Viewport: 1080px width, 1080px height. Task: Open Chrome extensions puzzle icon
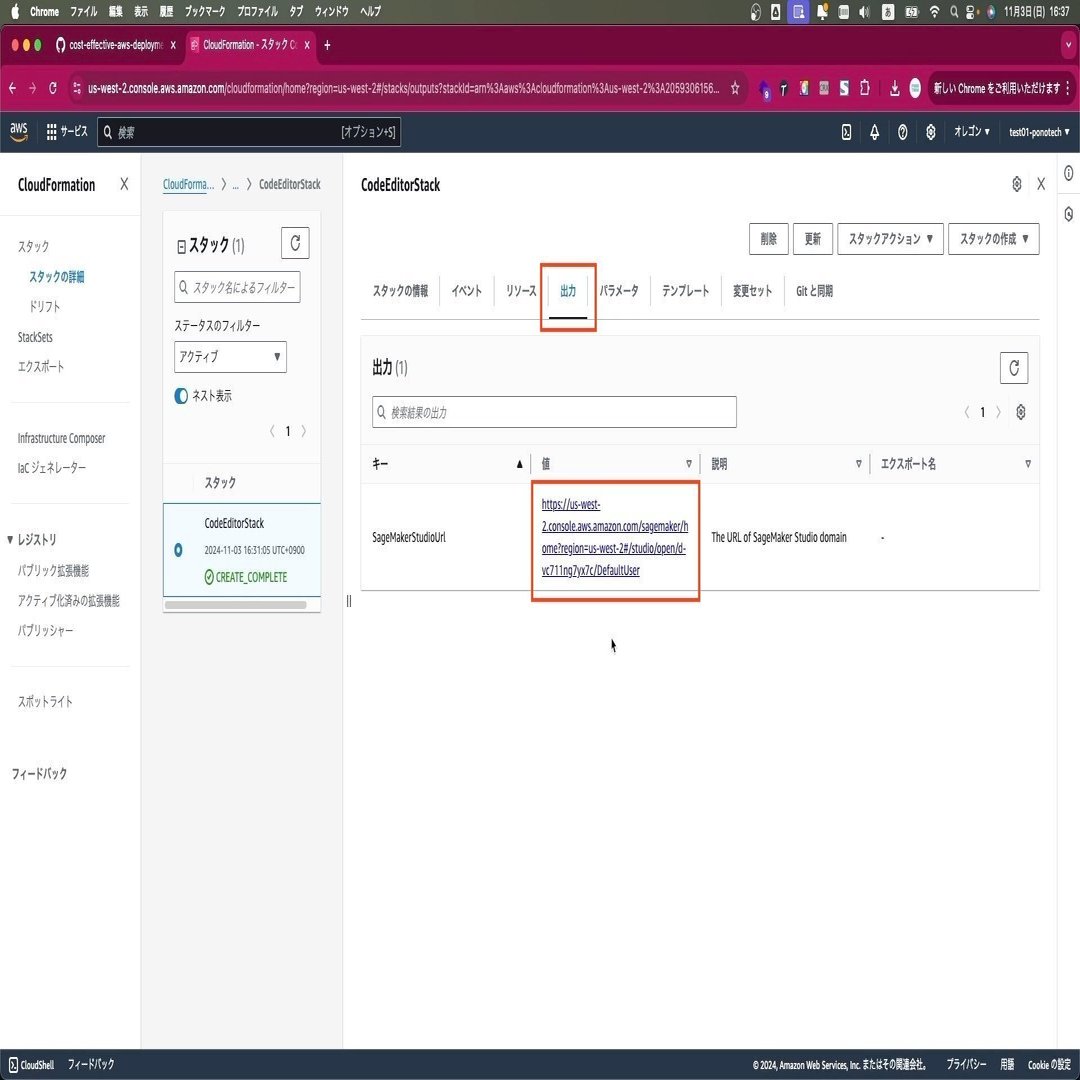click(864, 88)
